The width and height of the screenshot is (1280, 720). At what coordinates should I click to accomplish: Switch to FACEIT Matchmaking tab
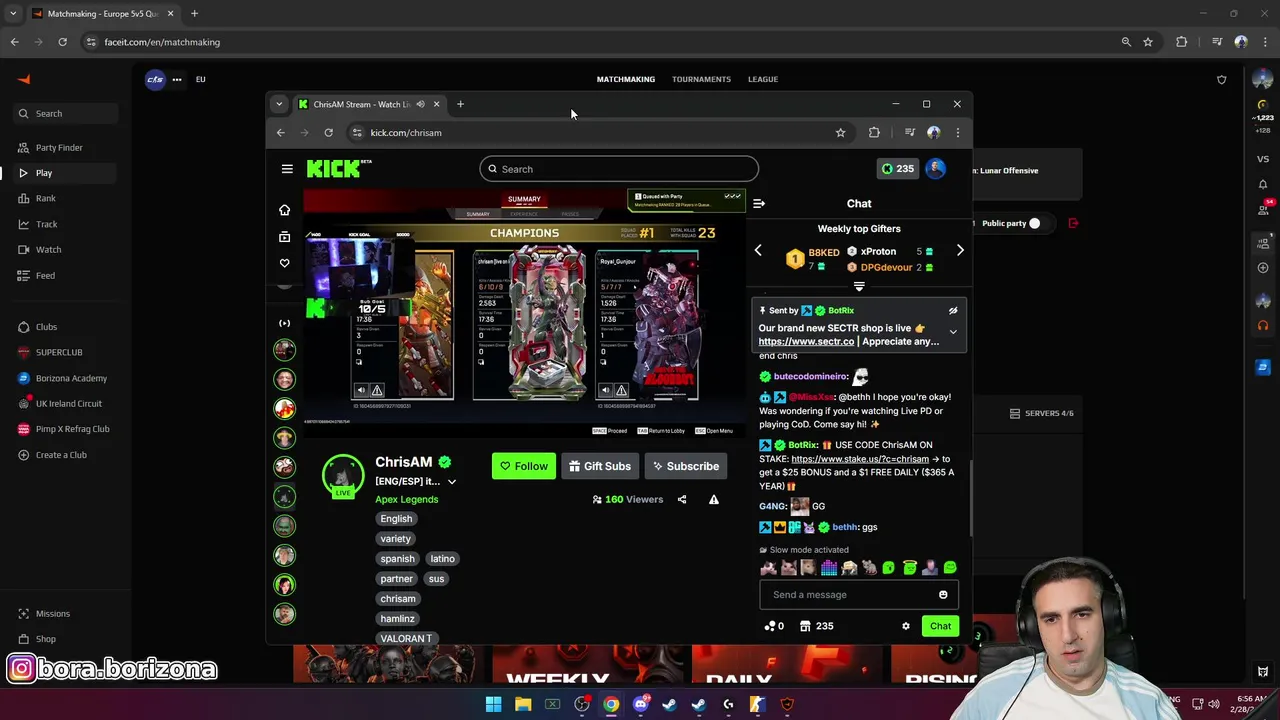[626, 79]
